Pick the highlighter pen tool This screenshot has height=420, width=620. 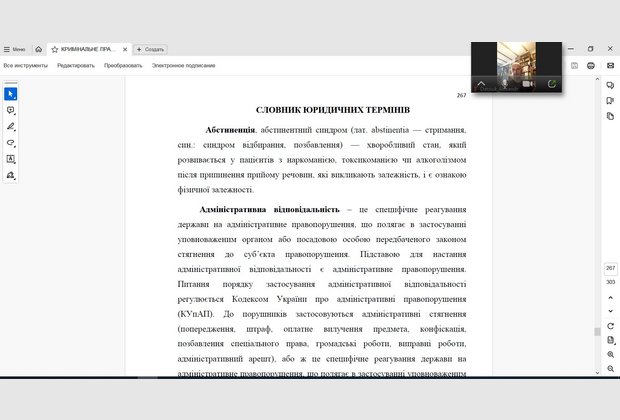coord(11,126)
